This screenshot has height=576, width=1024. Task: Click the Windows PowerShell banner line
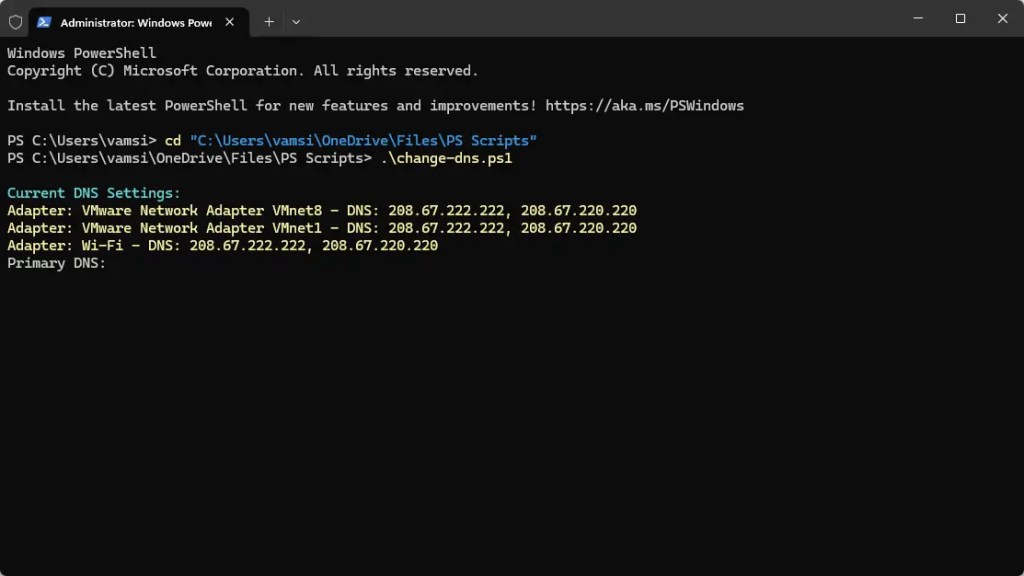pyautogui.click(x=82, y=53)
